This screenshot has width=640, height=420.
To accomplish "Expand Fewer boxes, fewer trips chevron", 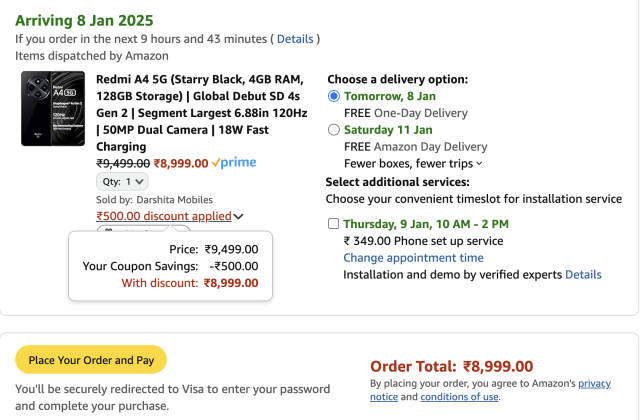I will [479, 163].
